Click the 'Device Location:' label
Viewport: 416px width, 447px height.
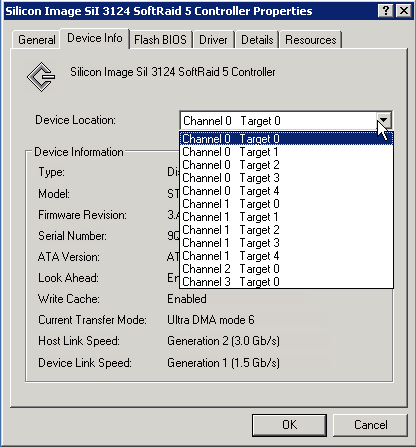[x=75, y=120]
